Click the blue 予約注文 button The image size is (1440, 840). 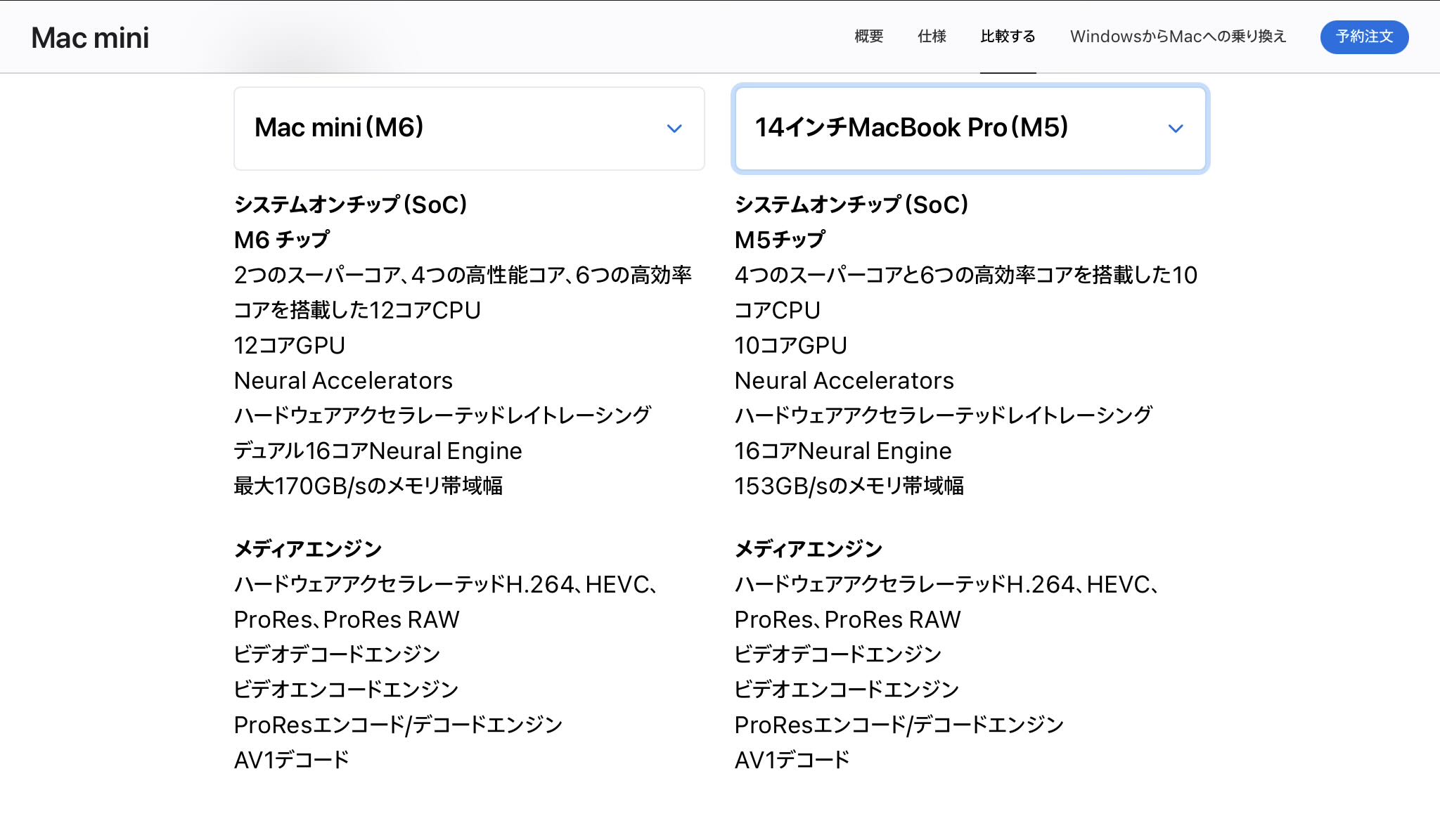pyautogui.click(x=1365, y=37)
